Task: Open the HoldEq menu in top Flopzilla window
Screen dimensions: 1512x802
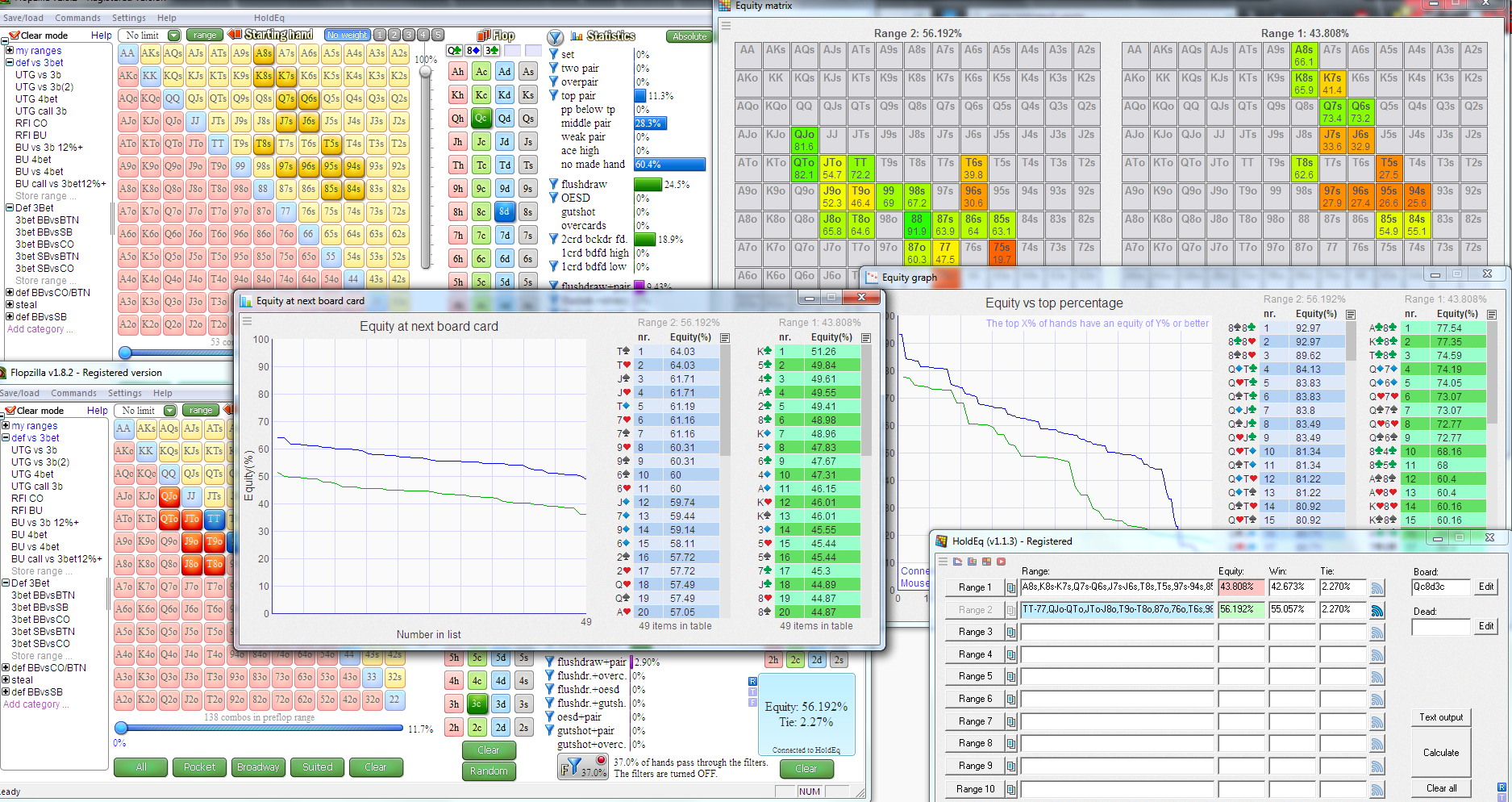Action: point(269,18)
